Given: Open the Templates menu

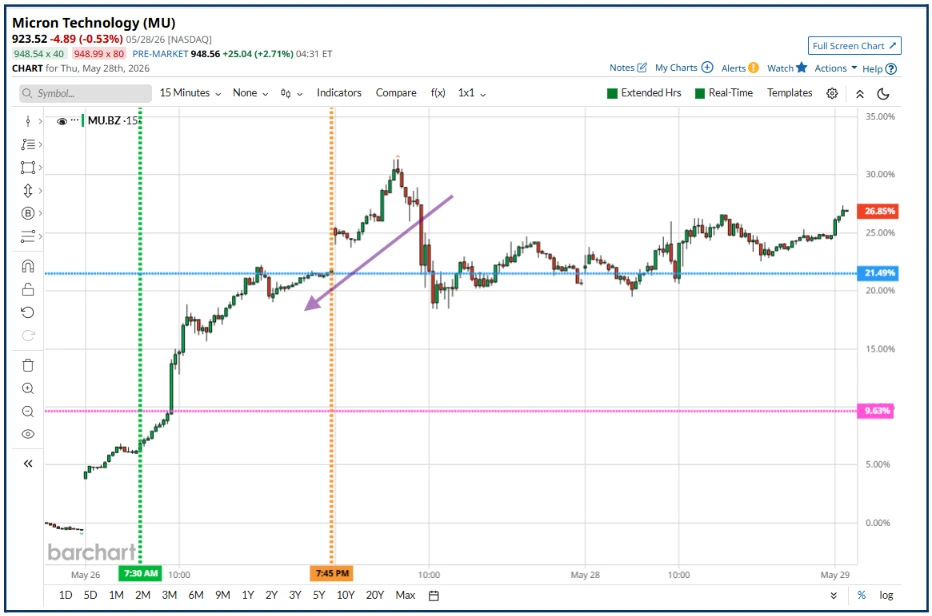Looking at the screenshot, I should (789, 93).
